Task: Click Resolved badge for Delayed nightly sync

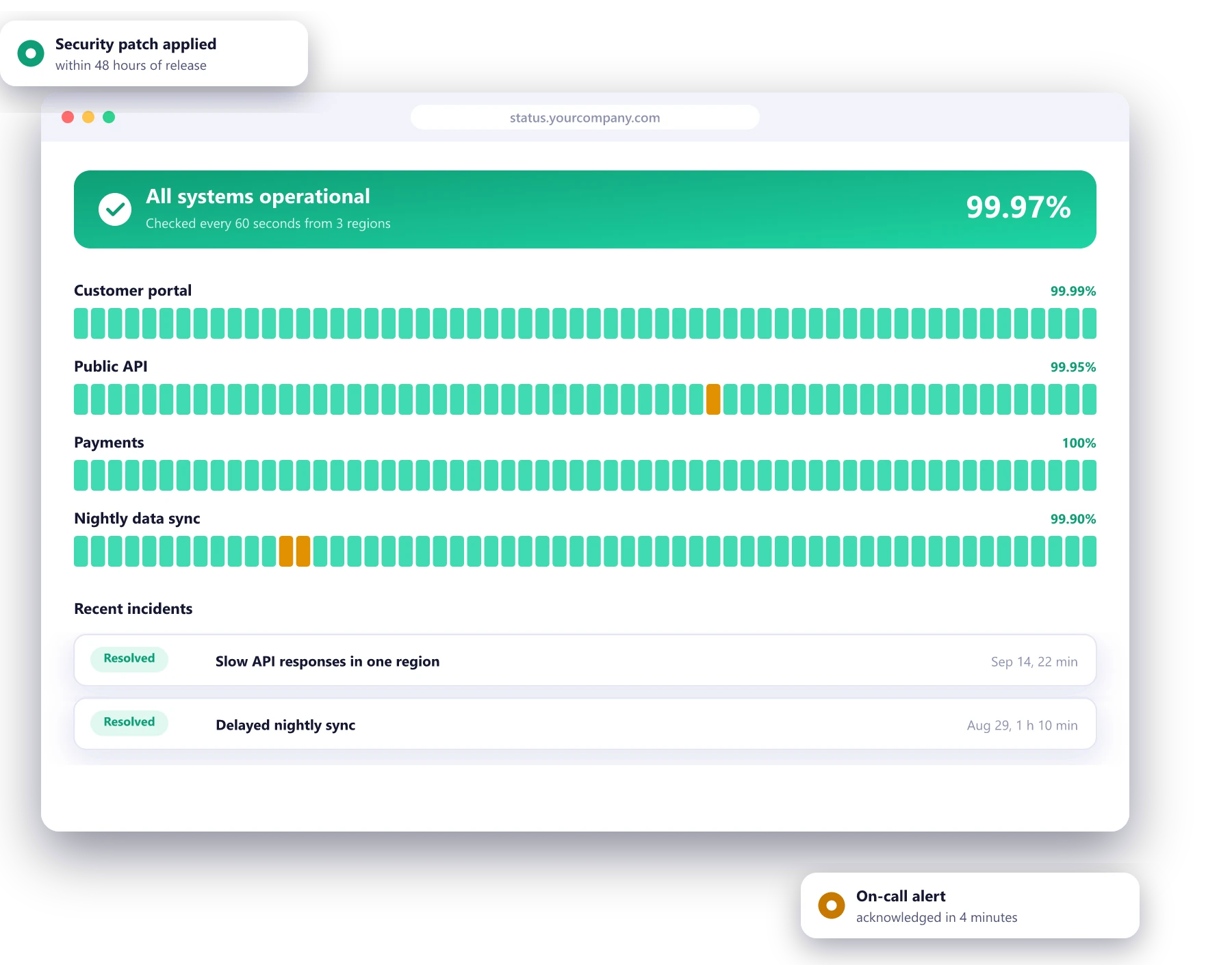Action: pyautogui.click(x=129, y=722)
